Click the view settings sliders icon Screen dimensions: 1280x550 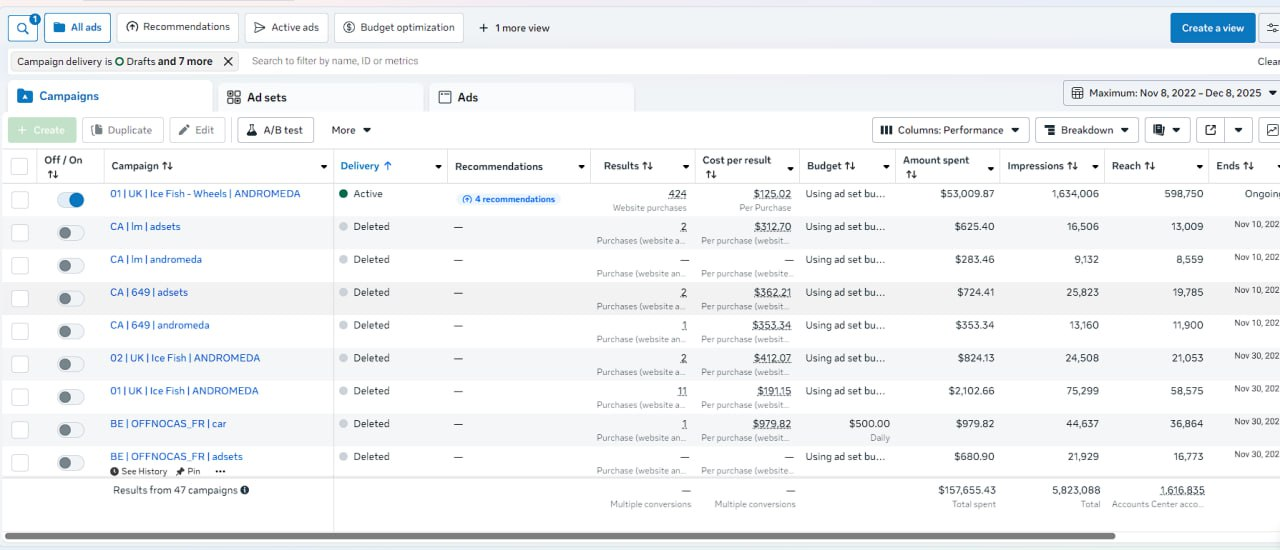1271,28
